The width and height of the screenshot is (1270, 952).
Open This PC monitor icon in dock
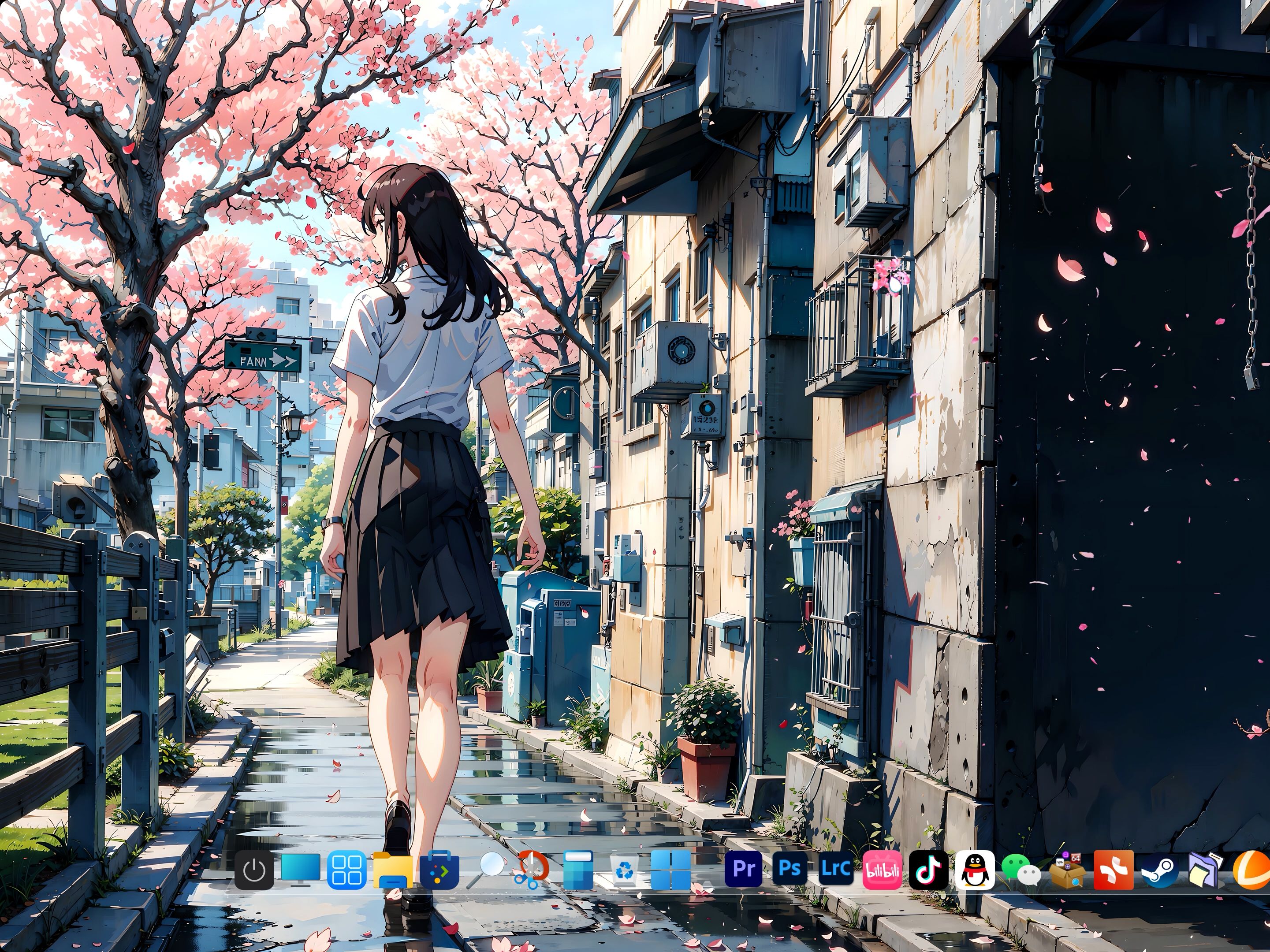[301, 869]
